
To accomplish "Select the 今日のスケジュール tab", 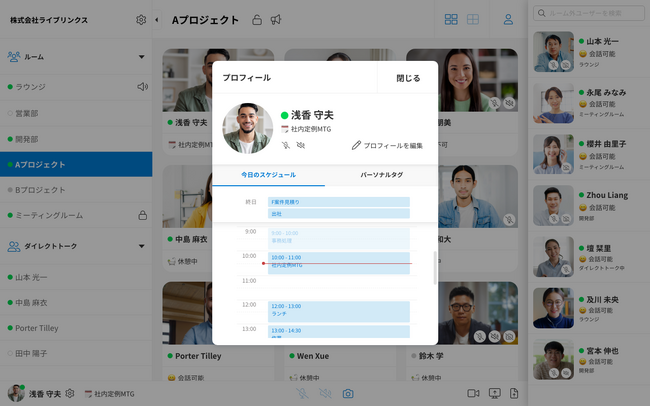I will (268, 175).
